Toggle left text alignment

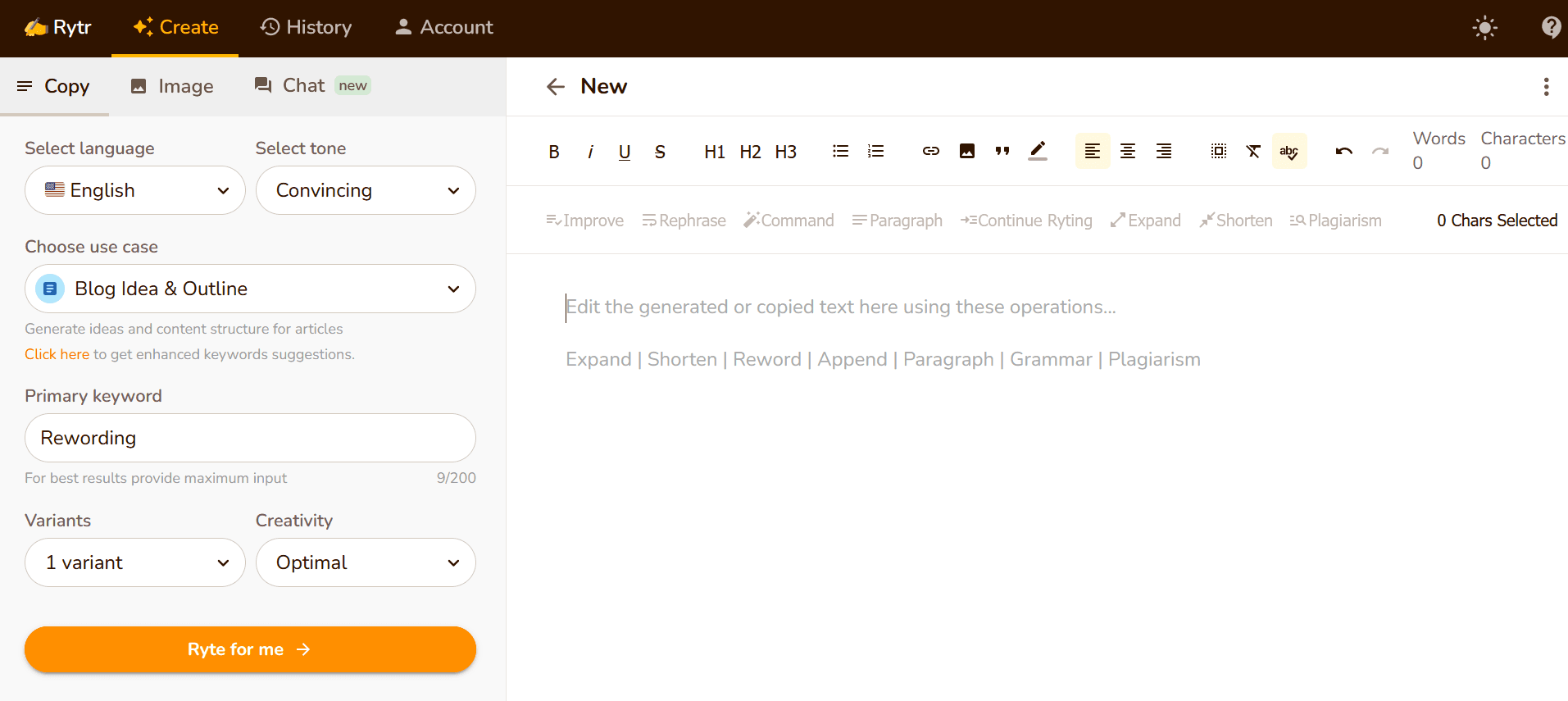[x=1092, y=152]
